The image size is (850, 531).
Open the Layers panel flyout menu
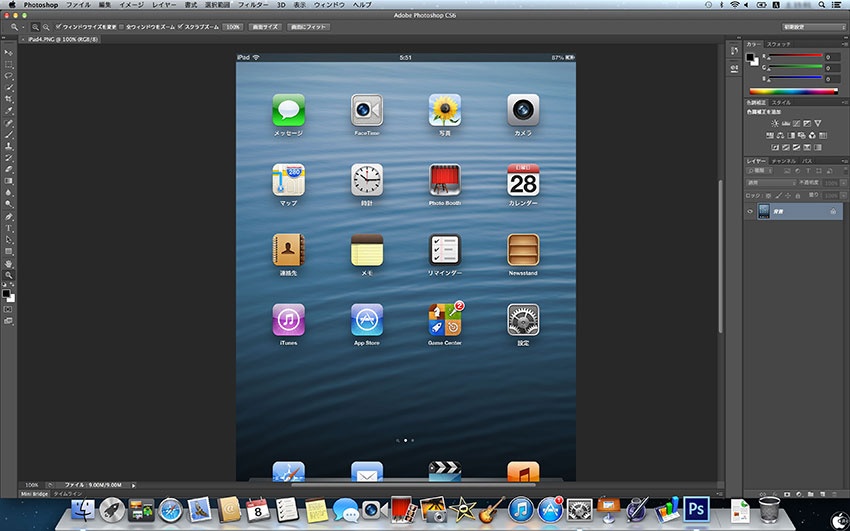click(845, 161)
